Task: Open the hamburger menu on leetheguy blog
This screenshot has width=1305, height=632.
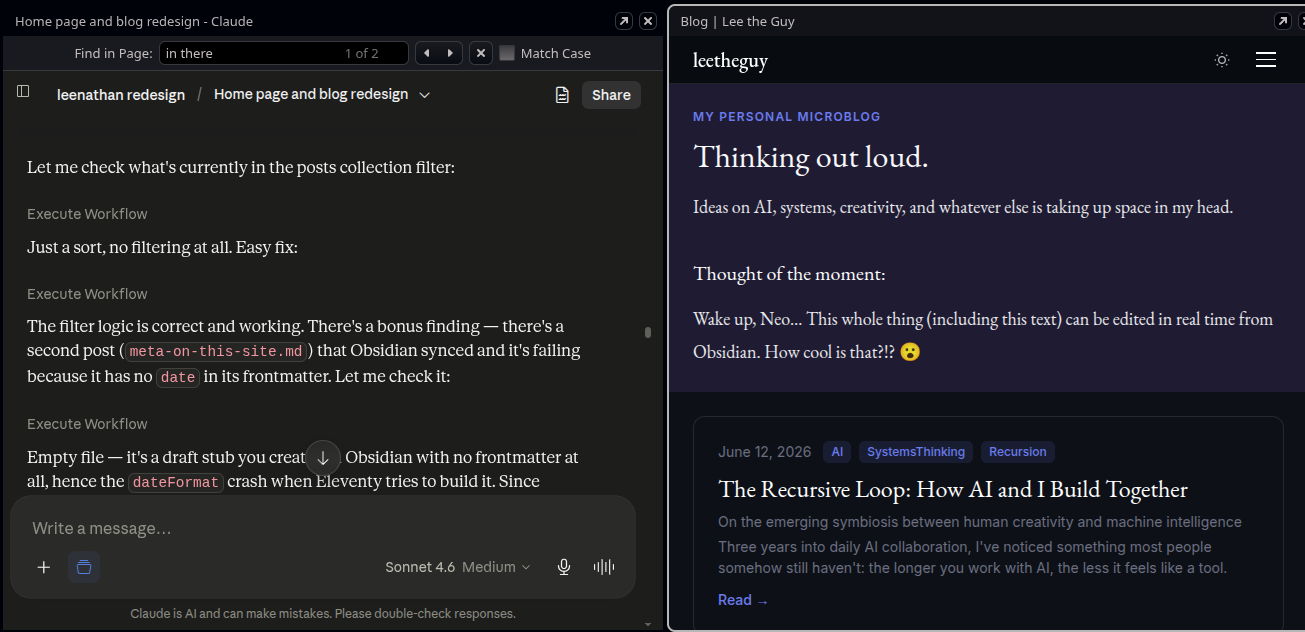Action: 1266,60
